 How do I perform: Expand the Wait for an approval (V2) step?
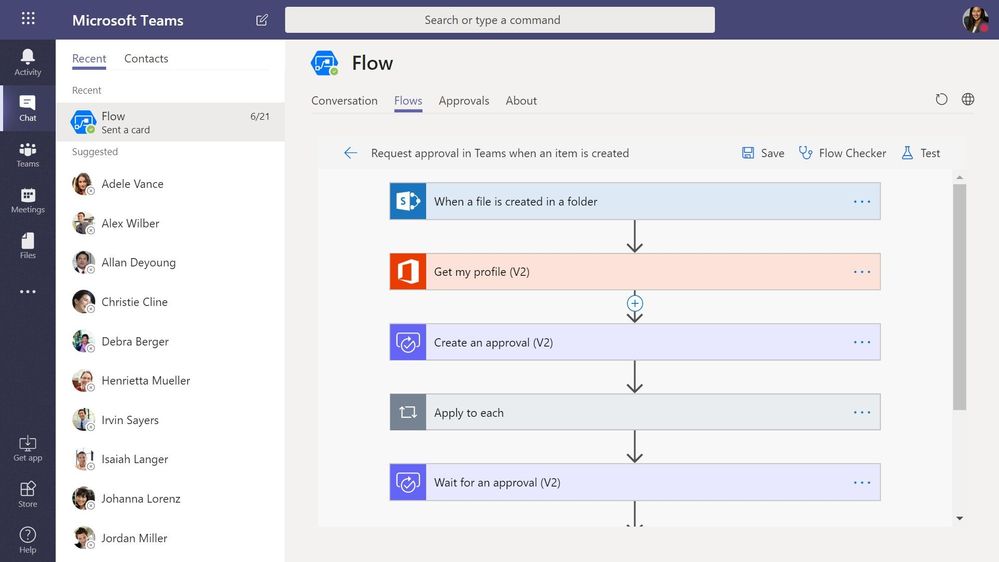pyautogui.click(x=635, y=482)
